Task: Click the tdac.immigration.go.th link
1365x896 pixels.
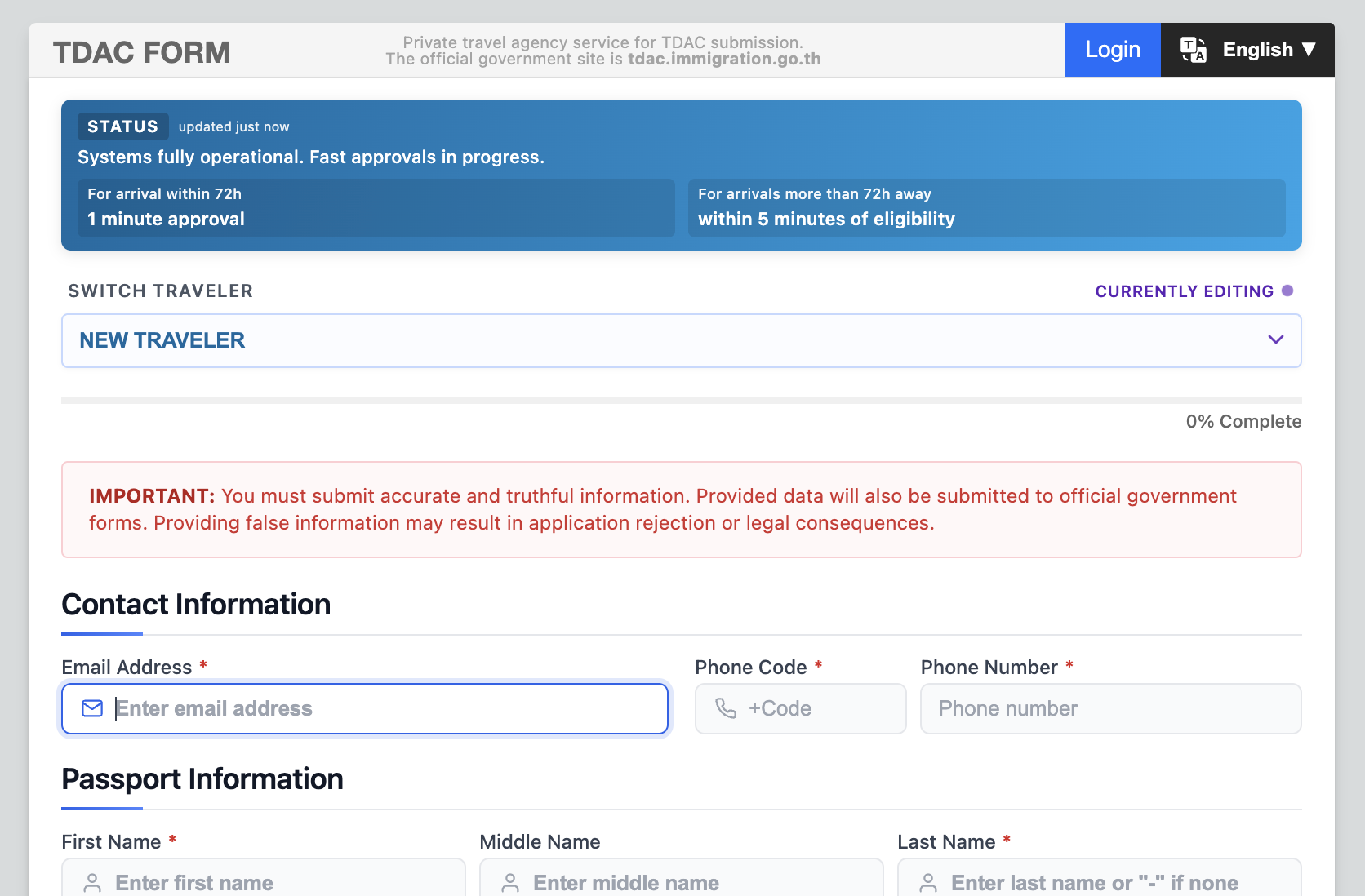Action: point(723,59)
